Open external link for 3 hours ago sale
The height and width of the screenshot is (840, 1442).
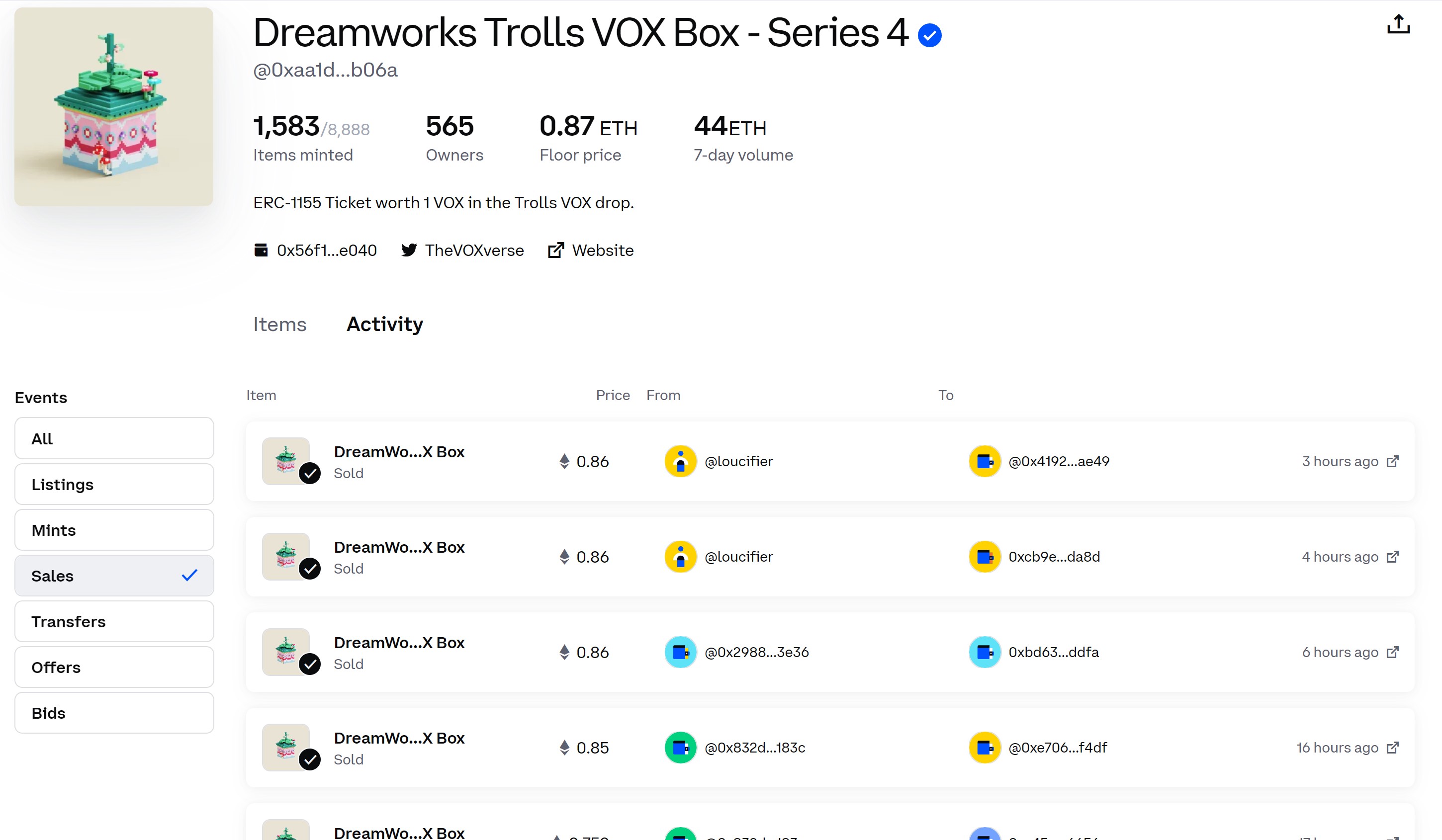pyautogui.click(x=1392, y=461)
